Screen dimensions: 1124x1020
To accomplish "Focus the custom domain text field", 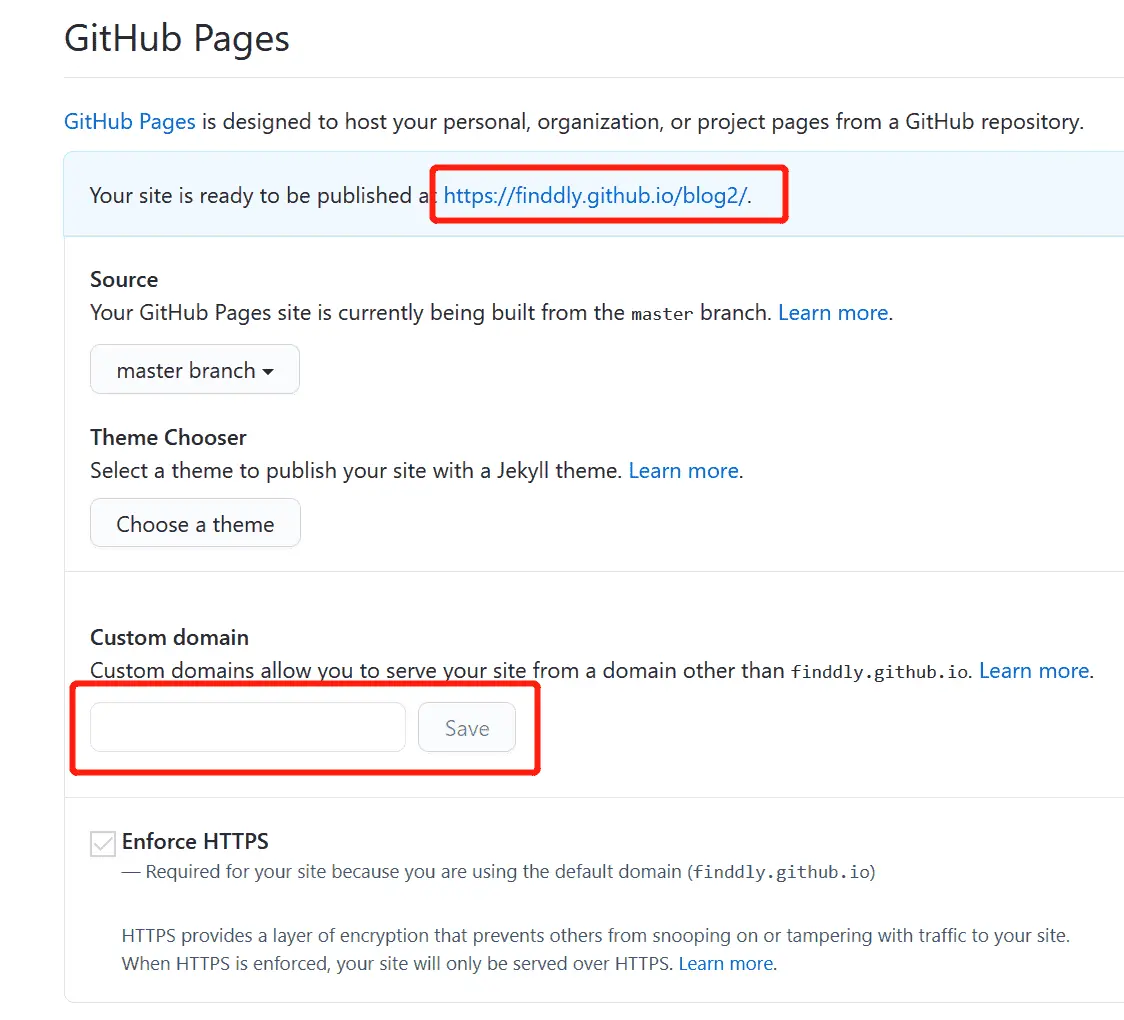I will [x=248, y=728].
